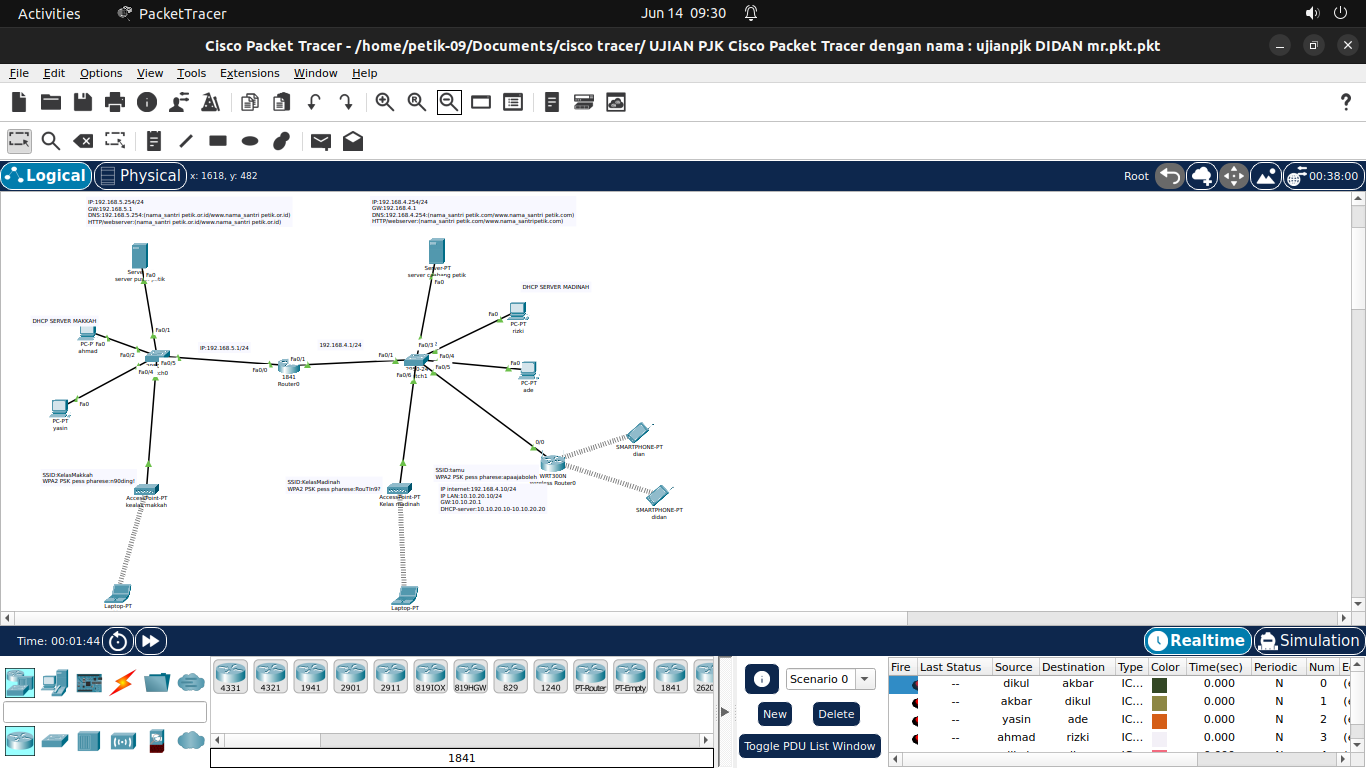Select the Connections lightning icon
This screenshot has height=768, width=1366.
[123, 683]
